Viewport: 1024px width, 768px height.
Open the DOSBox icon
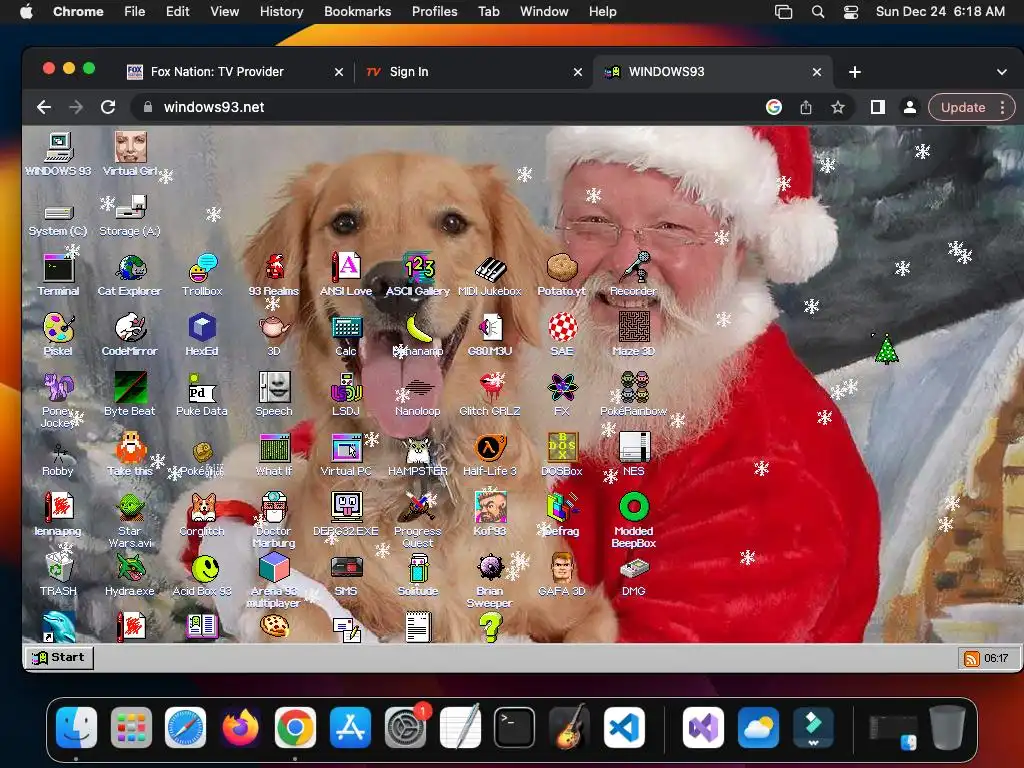[x=562, y=455]
